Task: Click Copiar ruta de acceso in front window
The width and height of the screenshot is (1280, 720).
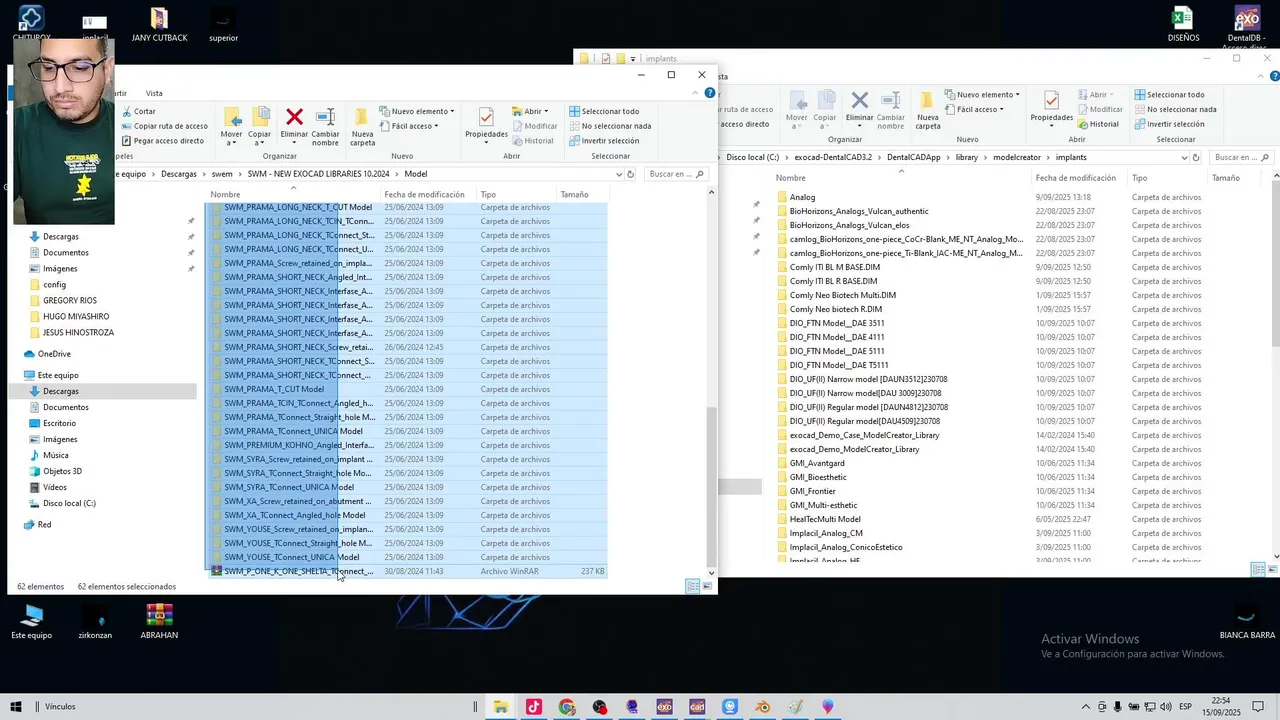Action: tap(164, 126)
